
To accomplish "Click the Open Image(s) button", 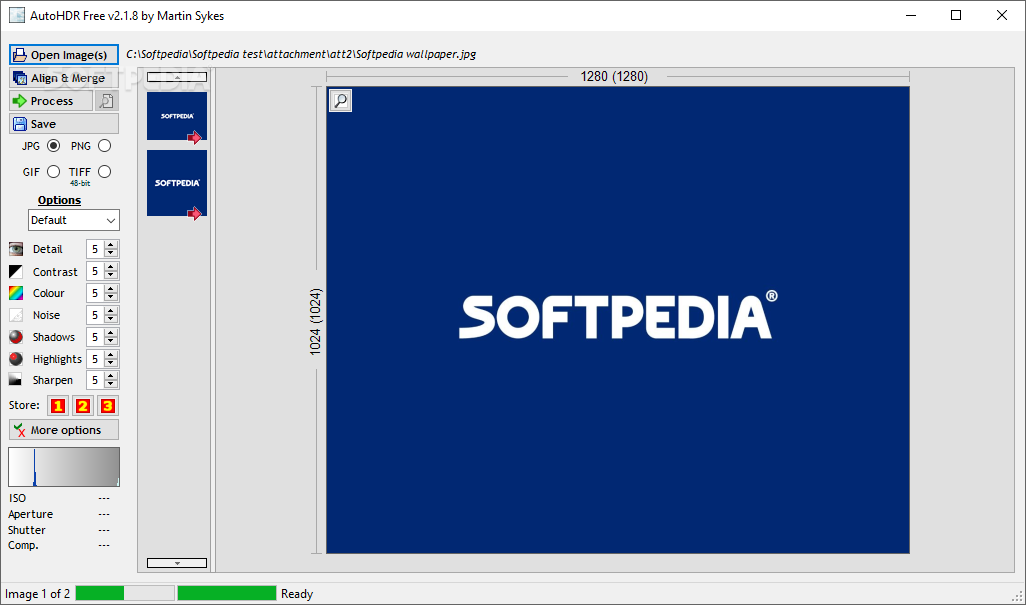I will pos(63,55).
